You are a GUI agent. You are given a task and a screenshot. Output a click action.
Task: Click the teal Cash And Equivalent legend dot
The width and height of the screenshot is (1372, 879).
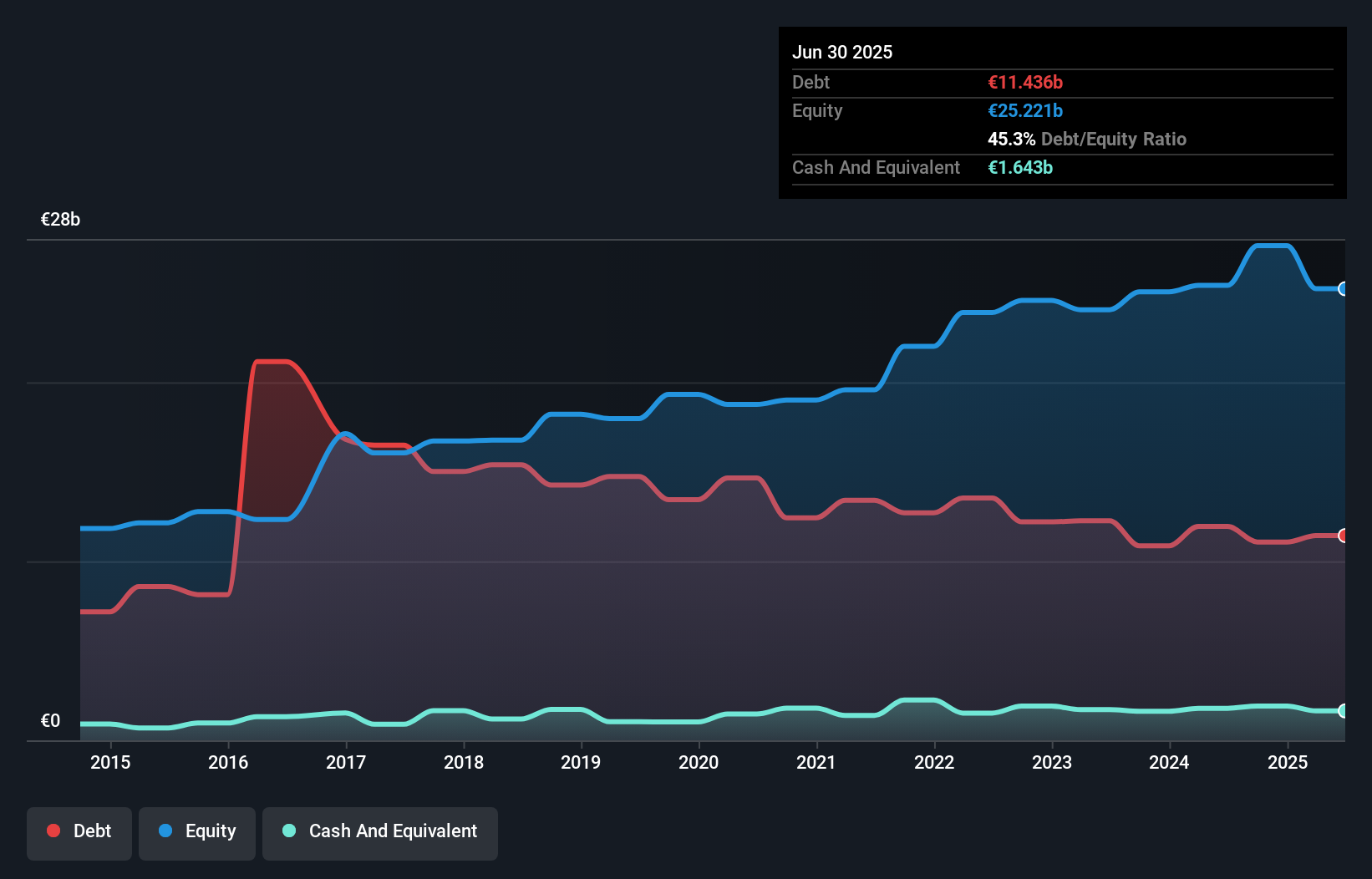click(x=288, y=831)
